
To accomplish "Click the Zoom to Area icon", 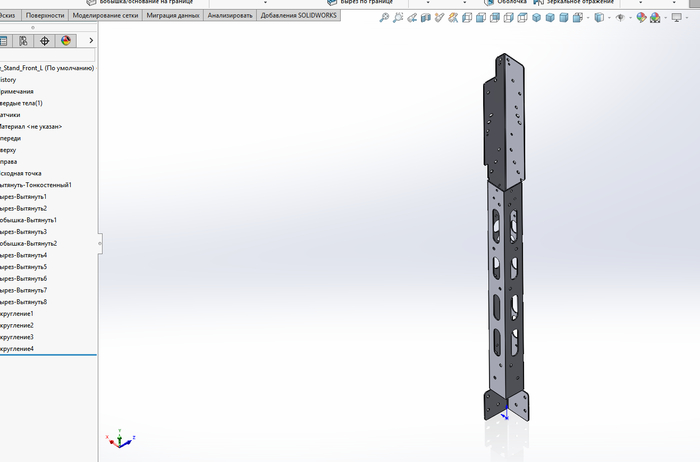I will [x=398, y=18].
